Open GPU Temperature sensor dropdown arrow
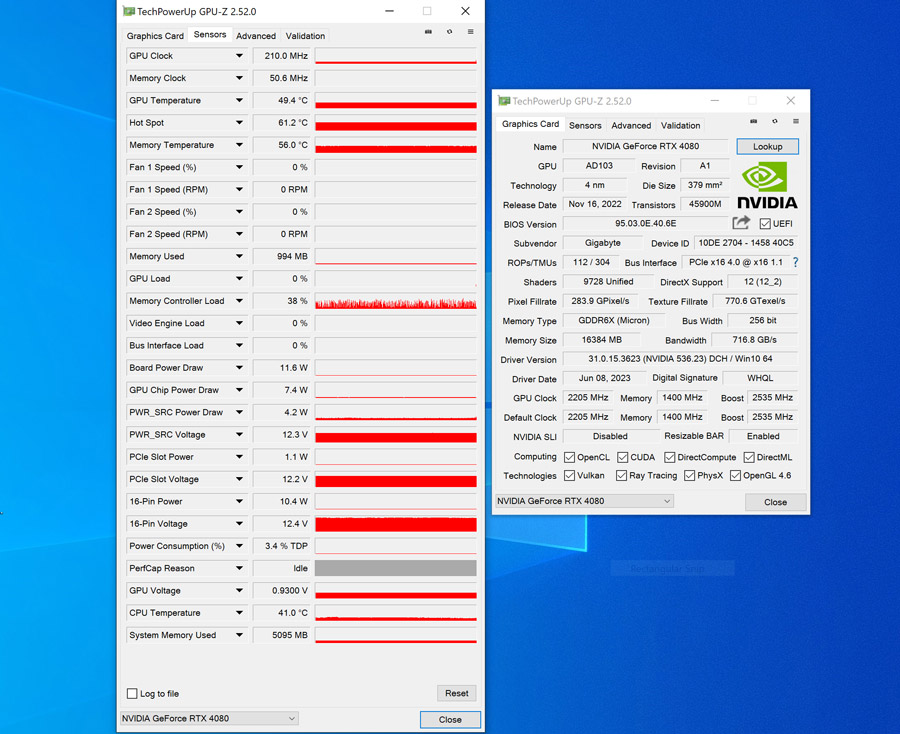Screen dimensions: 900x734 (239, 100)
